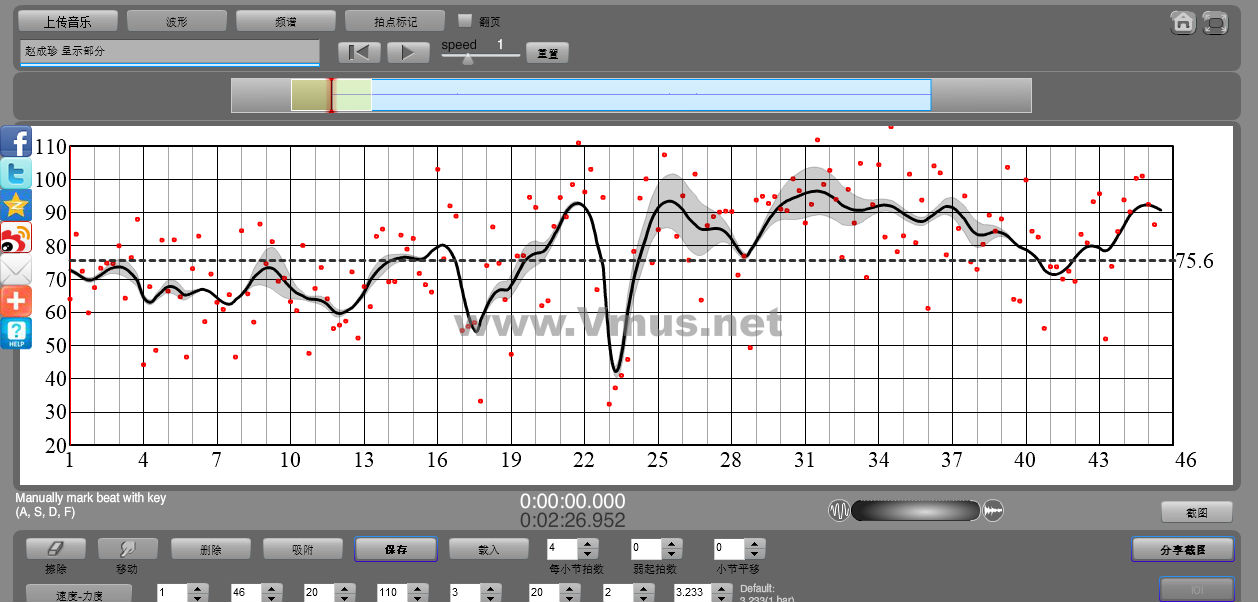Click the Facebook share icon

(x=16, y=142)
